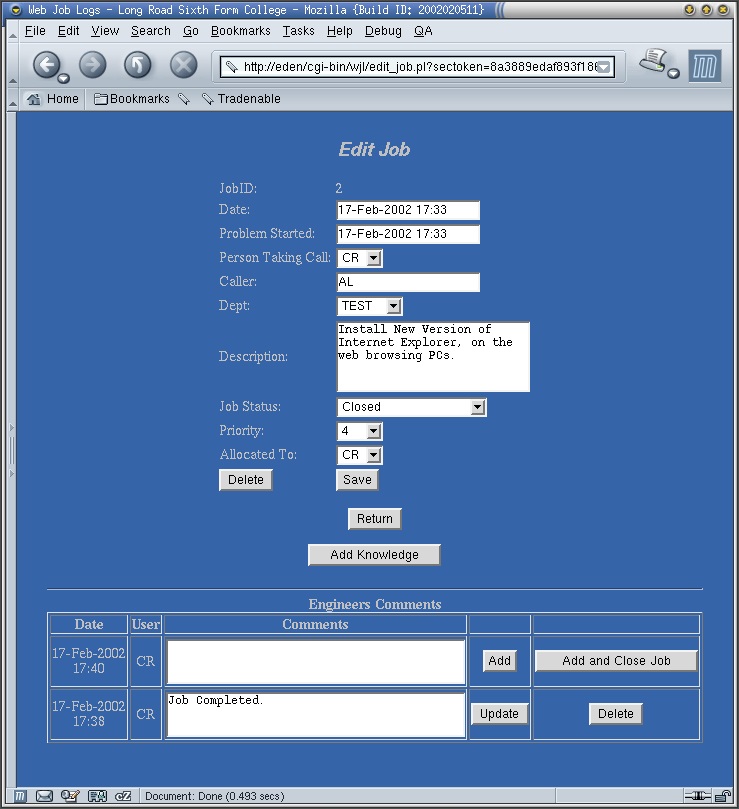Open the Tasks menu
The width and height of the screenshot is (739, 809).
[x=298, y=31]
